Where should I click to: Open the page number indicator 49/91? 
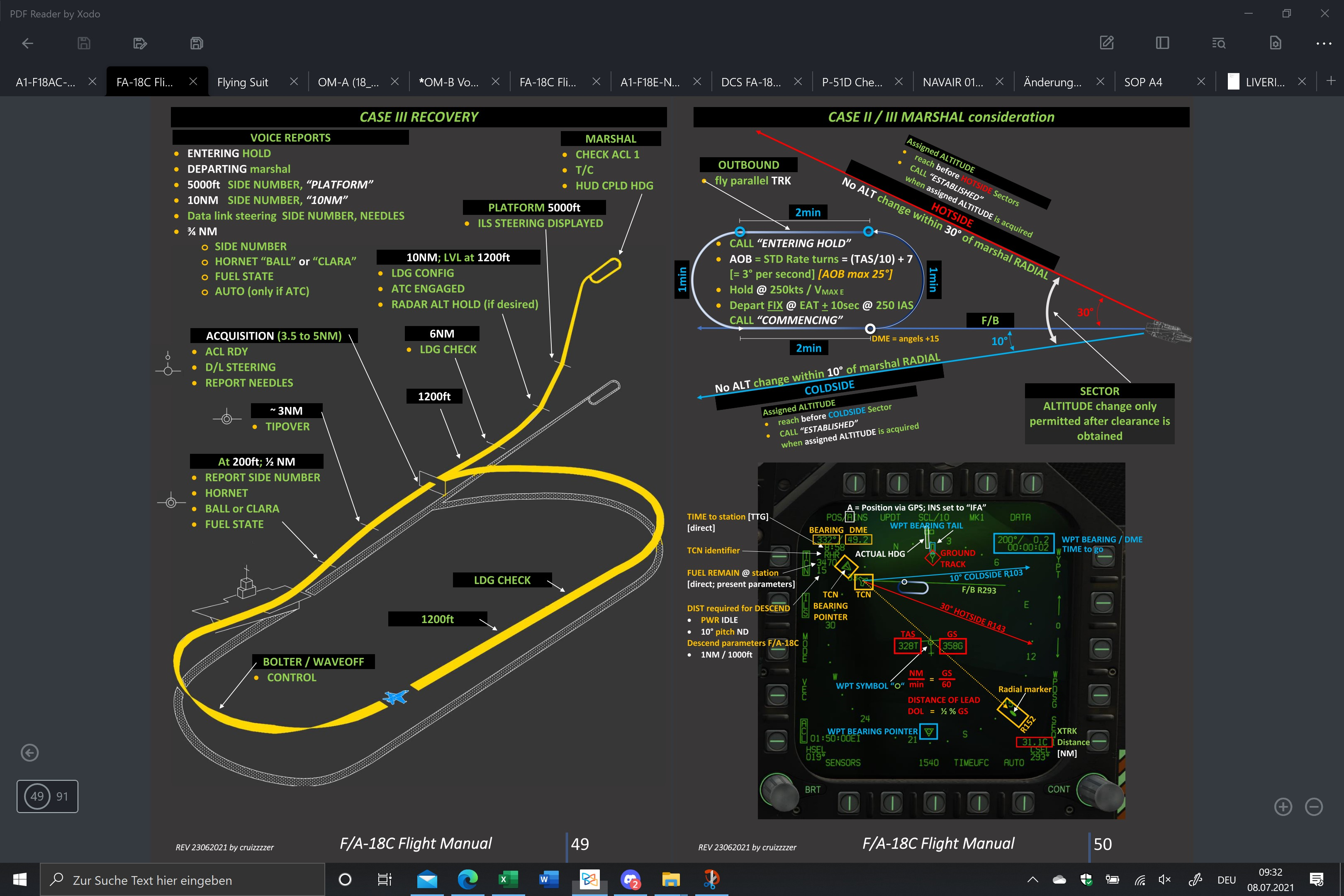click(x=47, y=796)
